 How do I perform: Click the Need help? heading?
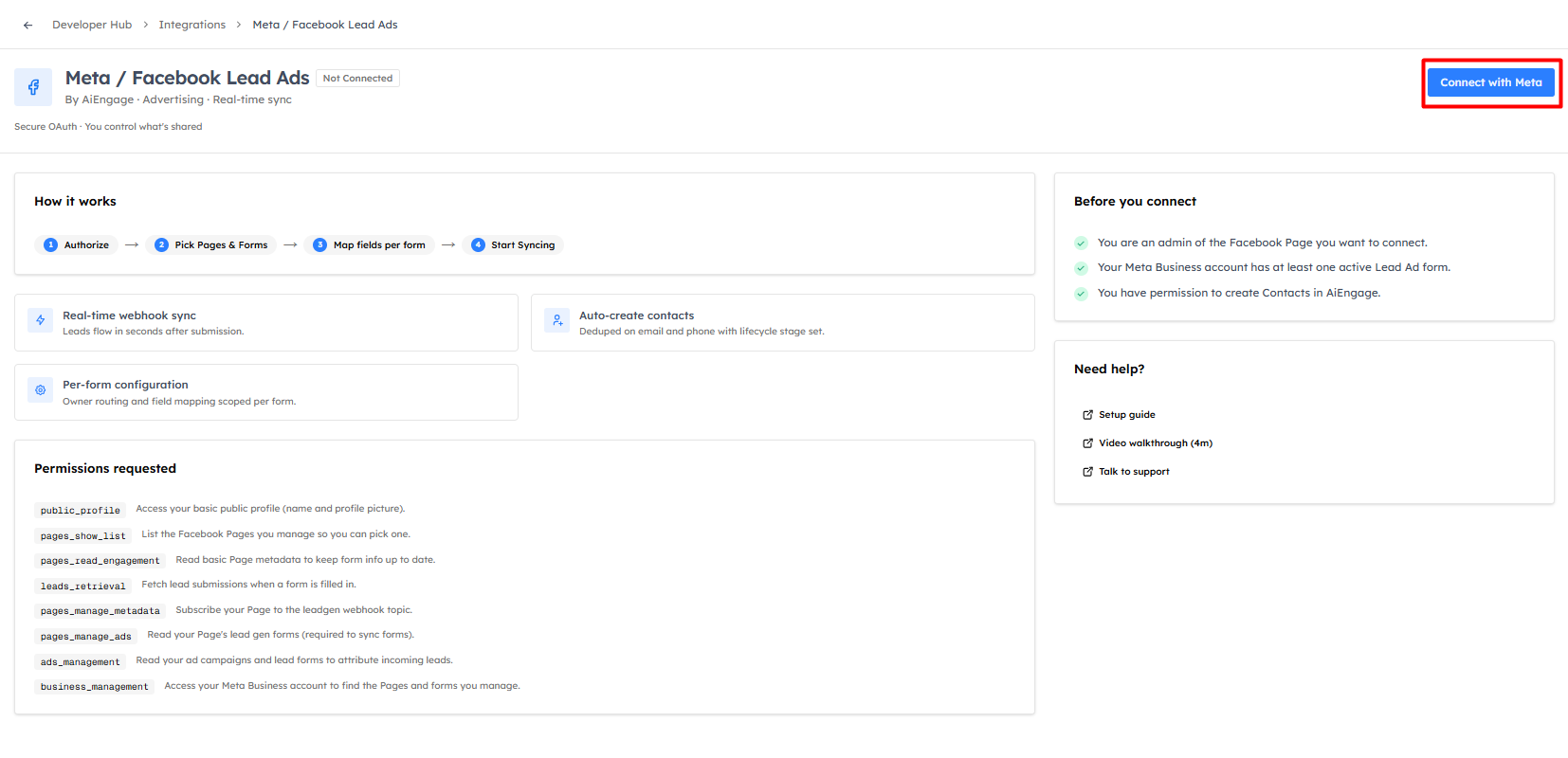[1109, 369]
